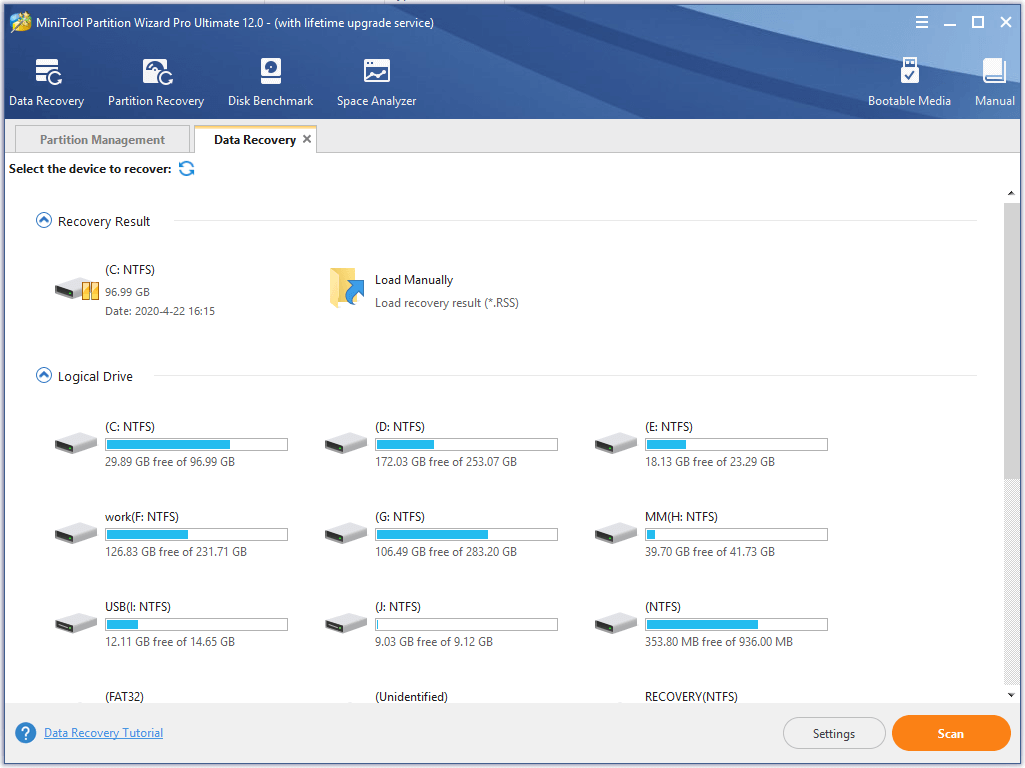Select the E: NTFS drive icon
This screenshot has width=1025, height=768.
(616, 443)
